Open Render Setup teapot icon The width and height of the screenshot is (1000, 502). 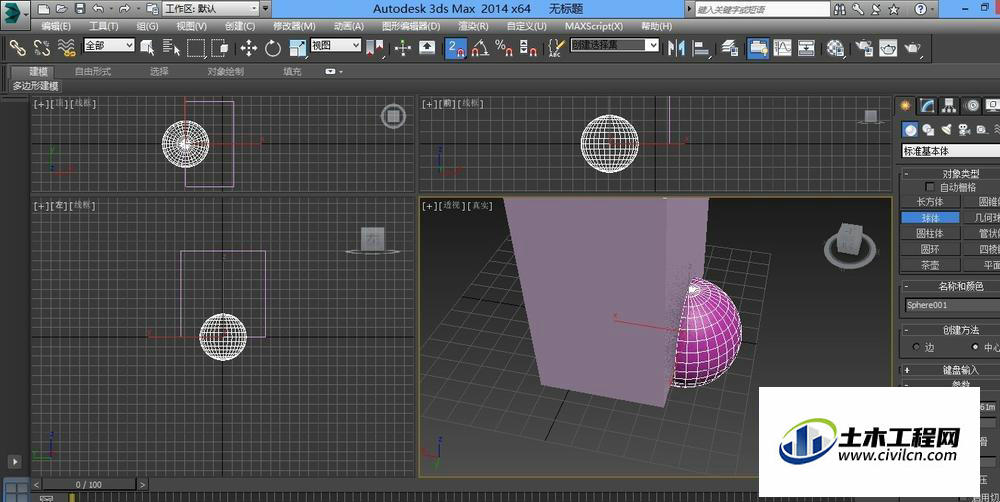864,47
